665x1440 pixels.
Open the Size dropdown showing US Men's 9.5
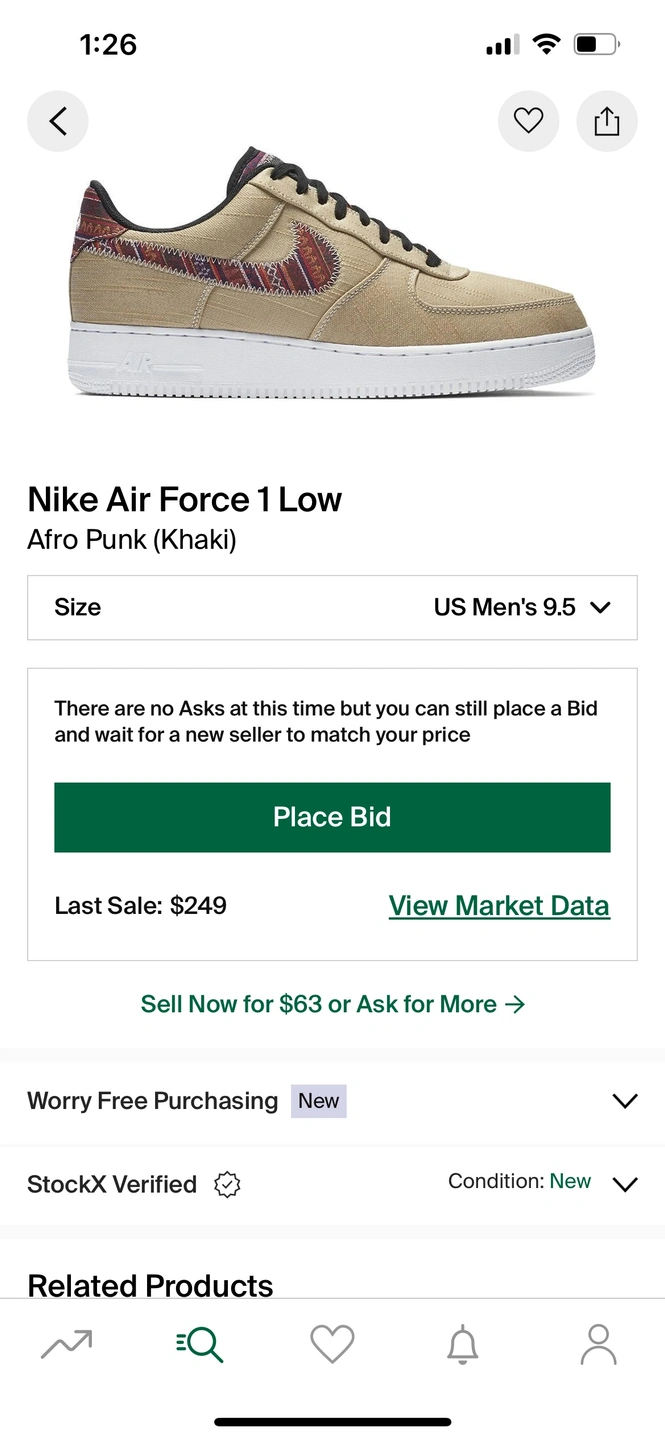click(x=332, y=607)
